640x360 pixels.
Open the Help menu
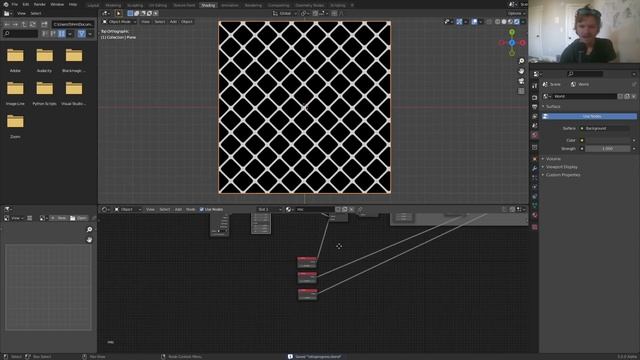(x=73, y=4)
